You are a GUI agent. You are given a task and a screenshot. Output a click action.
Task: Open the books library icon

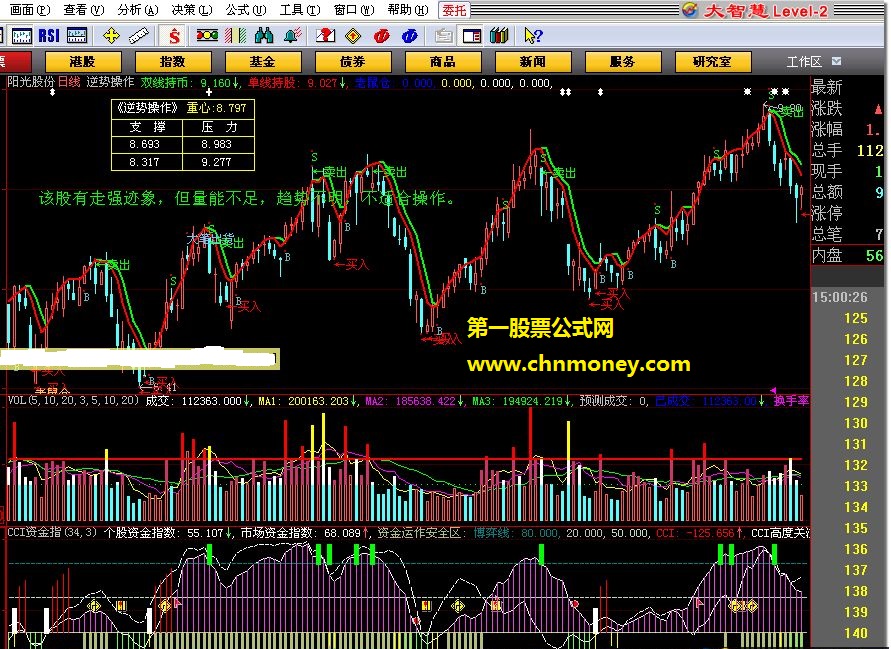pyautogui.click(x=499, y=36)
